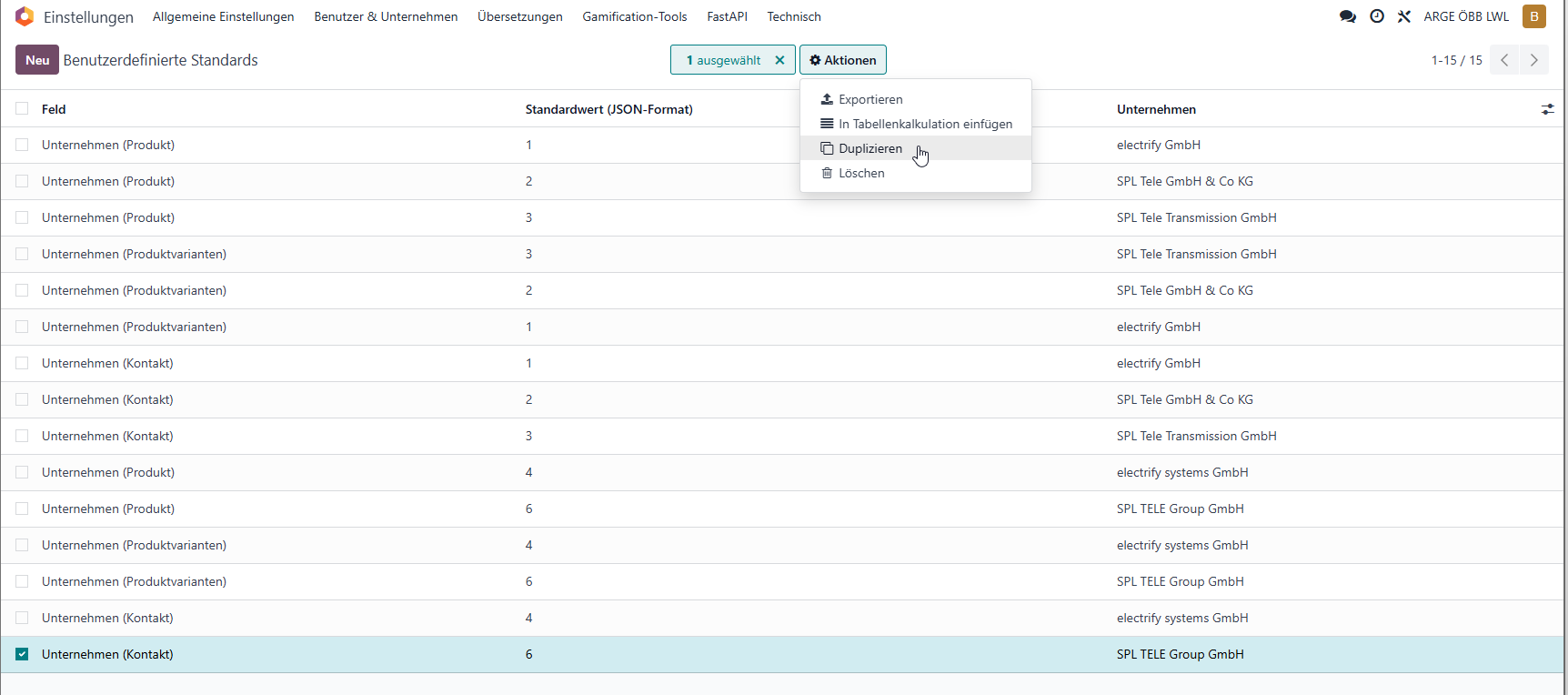Check Kontakt row for electrify systems GmbH

pyautogui.click(x=22, y=618)
